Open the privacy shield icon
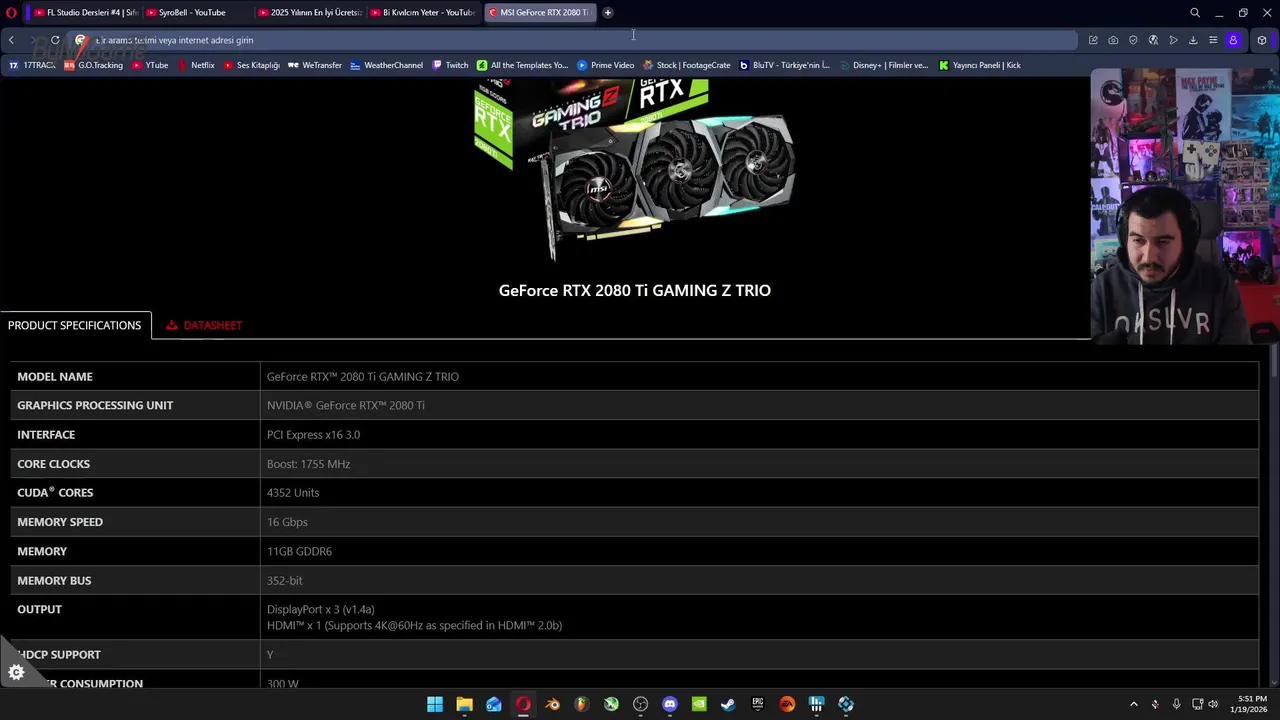The image size is (1280, 720). [x=1133, y=40]
